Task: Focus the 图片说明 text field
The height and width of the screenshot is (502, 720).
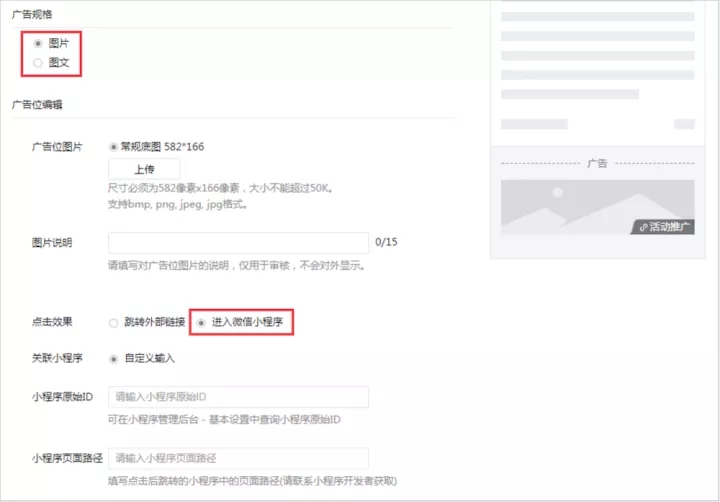Action: [x=238, y=243]
